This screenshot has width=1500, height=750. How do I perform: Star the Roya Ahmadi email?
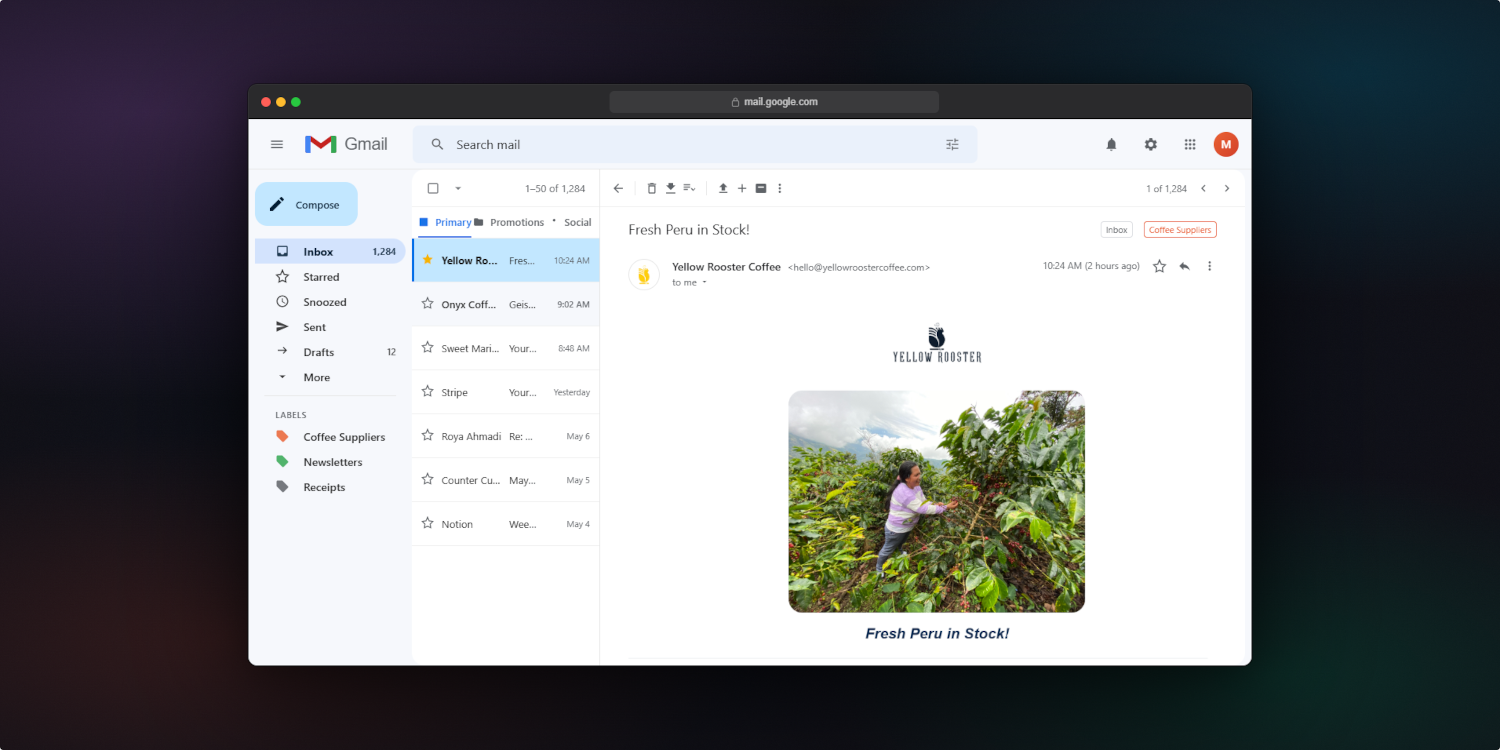point(427,436)
